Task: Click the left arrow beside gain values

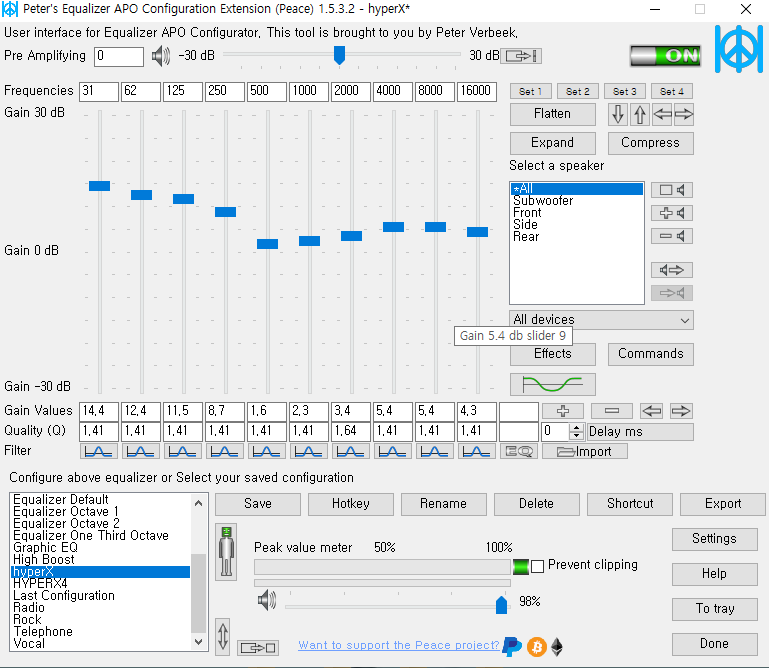Action: coord(652,411)
